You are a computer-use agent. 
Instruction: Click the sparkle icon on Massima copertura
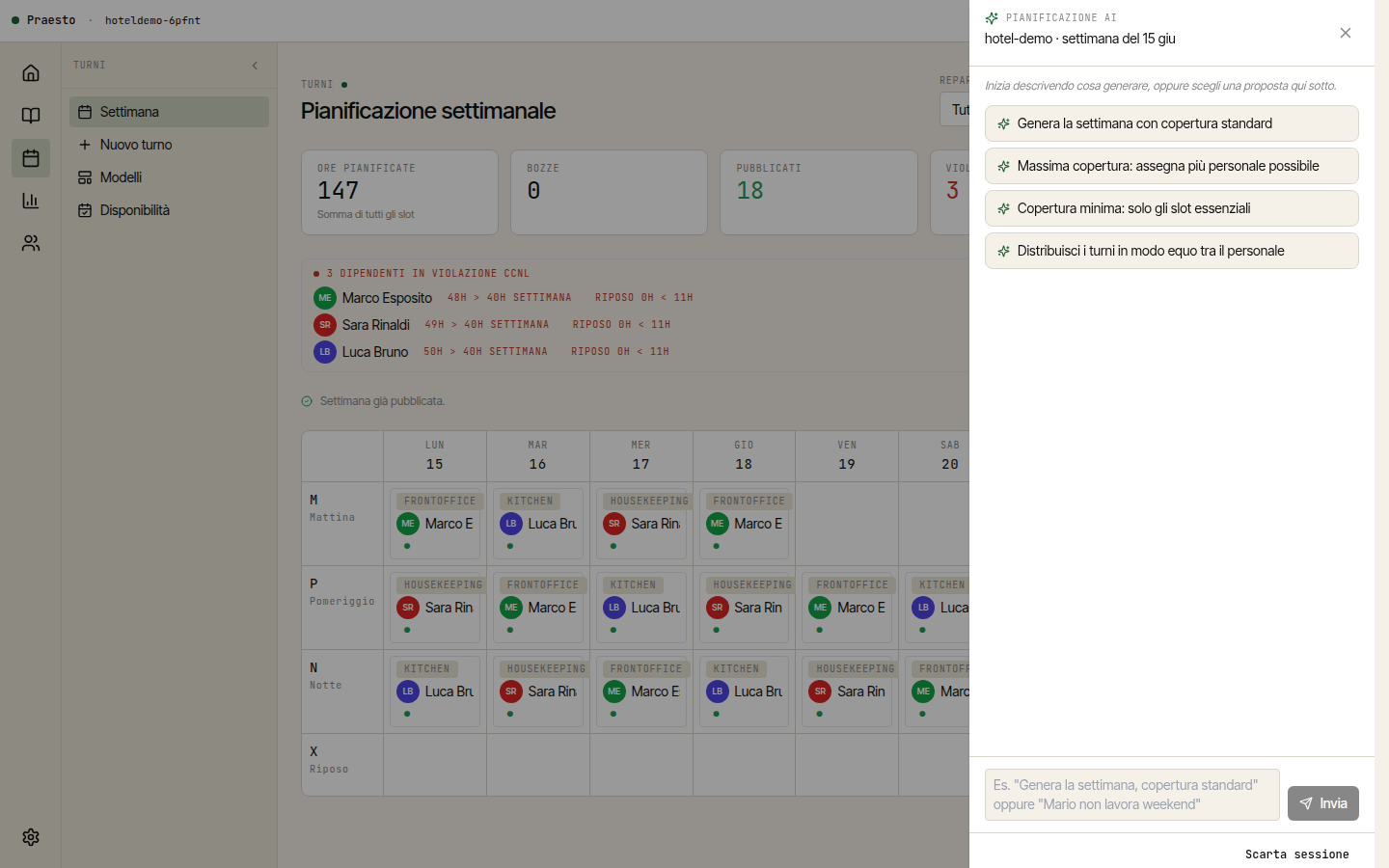click(x=1003, y=166)
